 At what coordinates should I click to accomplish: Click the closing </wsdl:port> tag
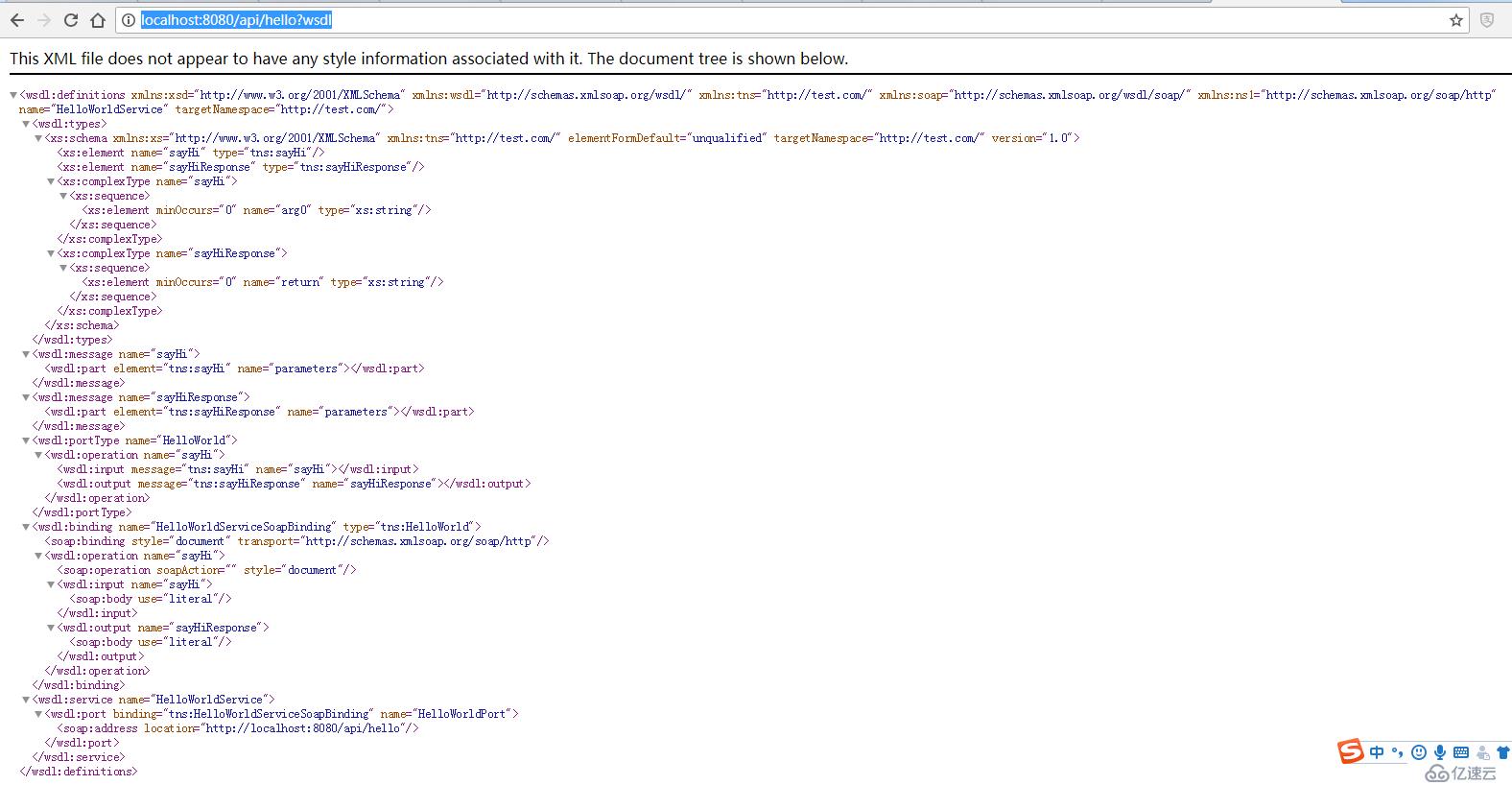point(82,743)
